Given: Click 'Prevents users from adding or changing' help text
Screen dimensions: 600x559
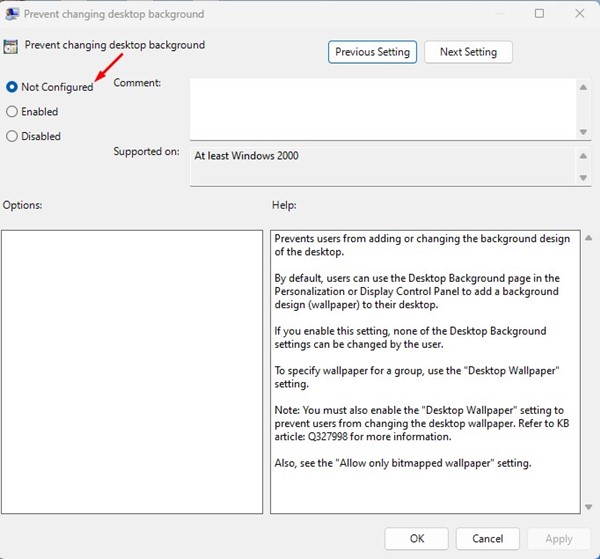Looking at the screenshot, I should pyautogui.click(x=422, y=245).
